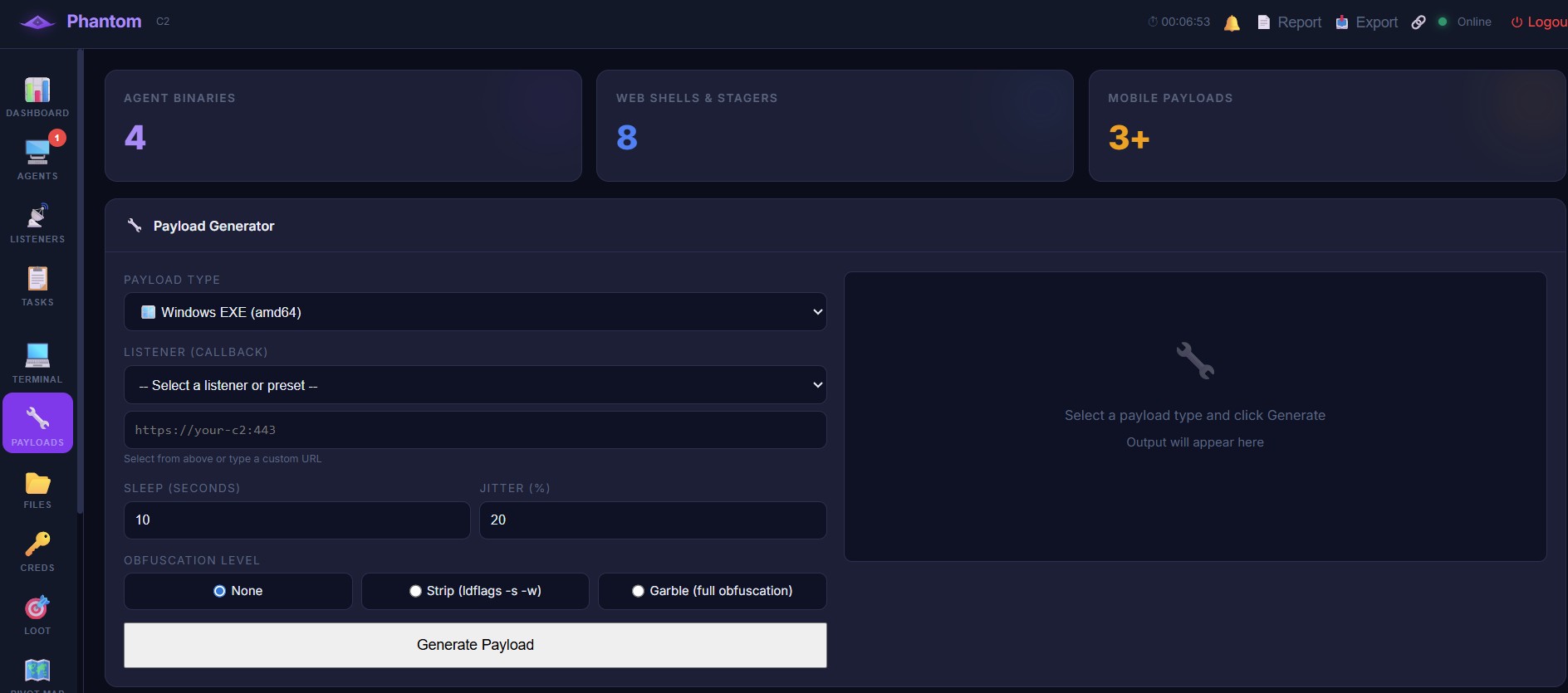Click the "Payload Generator" heading text

[x=213, y=226]
